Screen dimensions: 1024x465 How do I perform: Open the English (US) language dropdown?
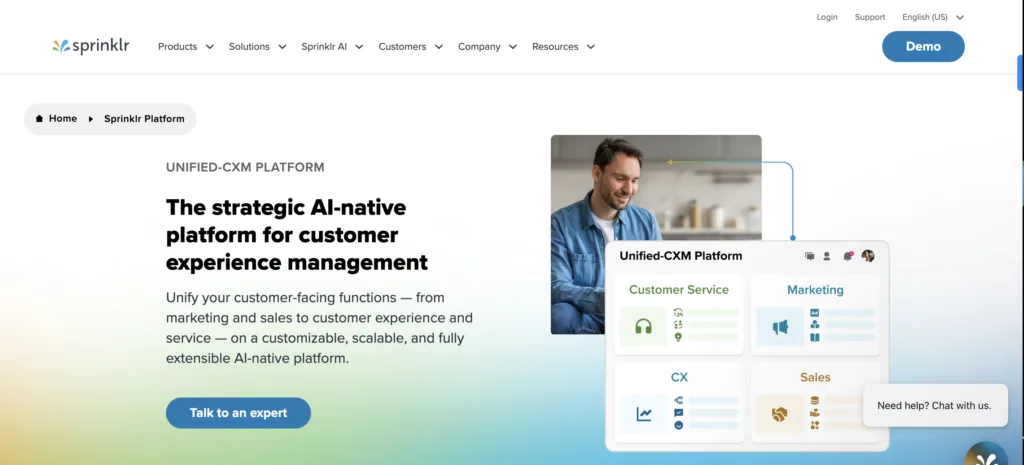point(933,18)
